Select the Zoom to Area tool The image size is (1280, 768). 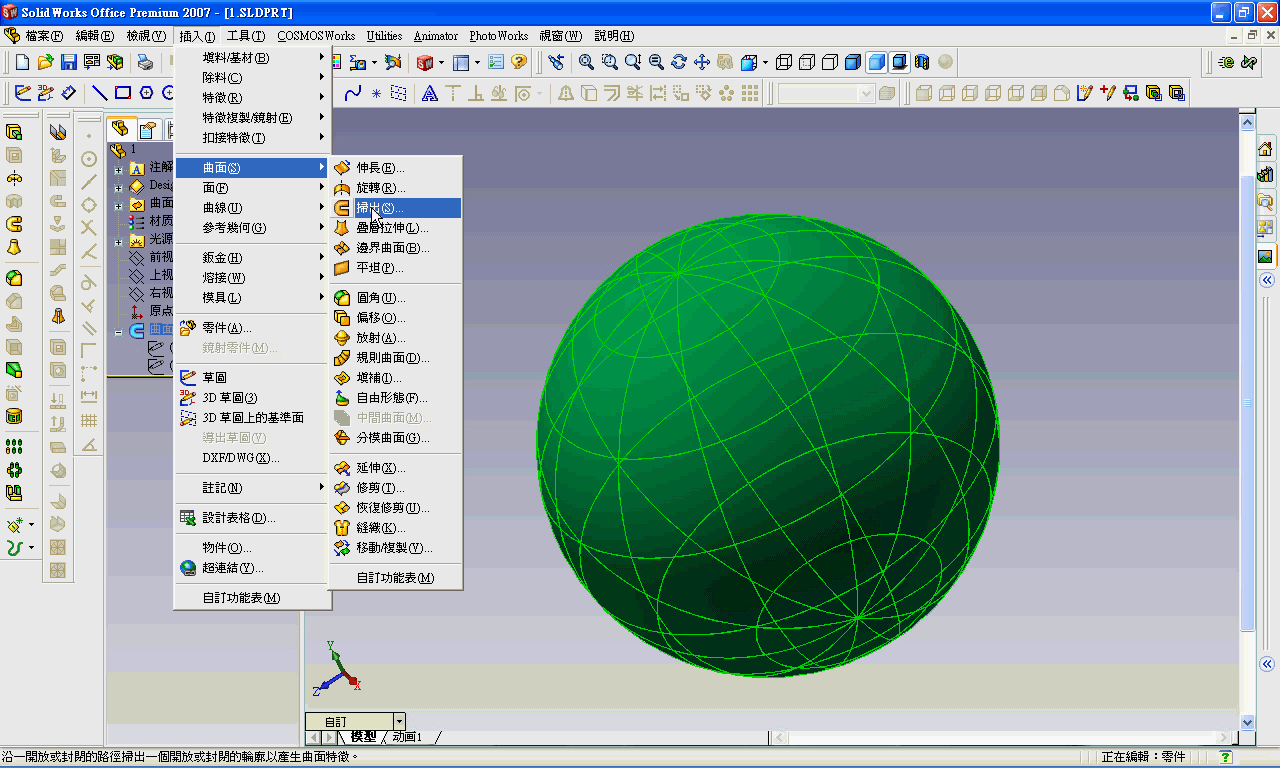[609, 61]
